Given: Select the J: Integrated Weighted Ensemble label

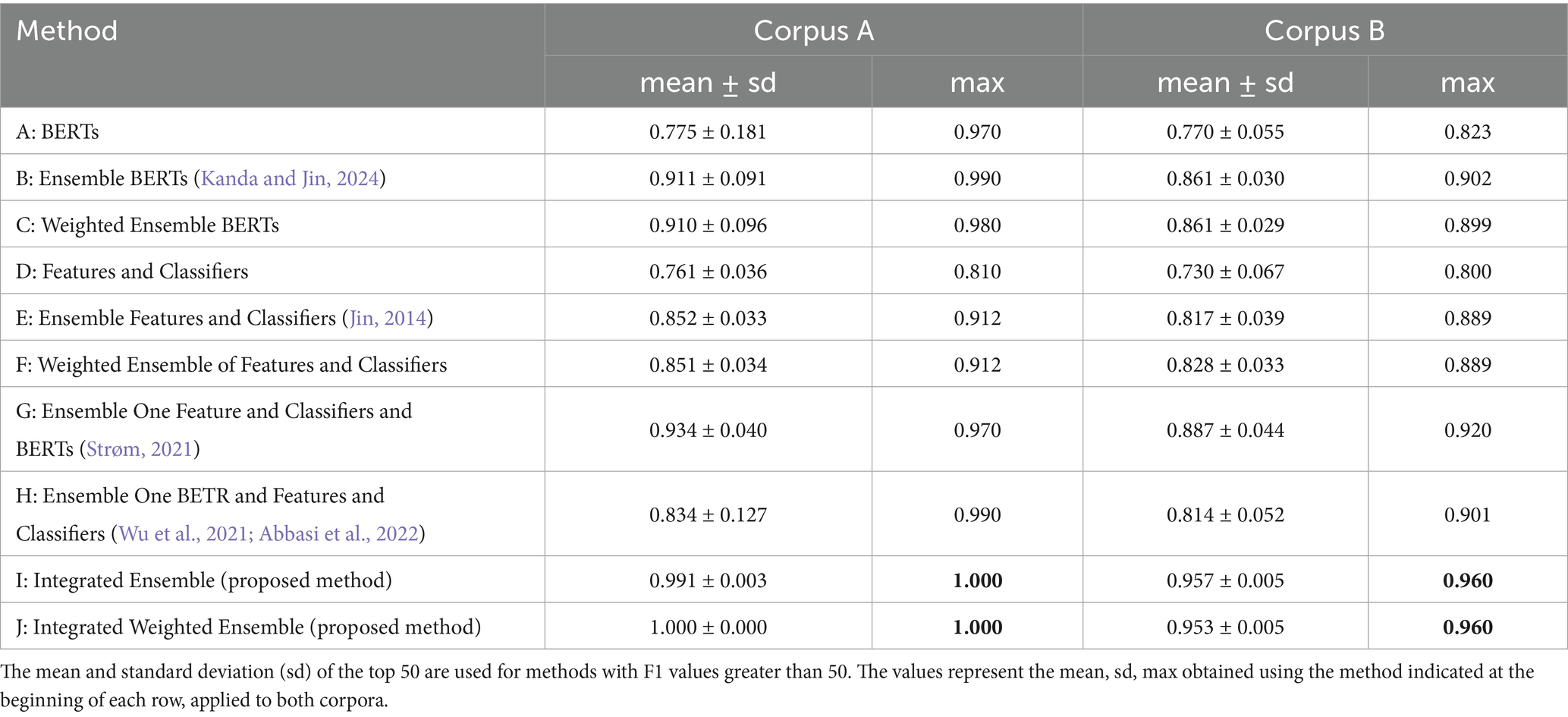Looking at the screenshot, I should 249,627.
